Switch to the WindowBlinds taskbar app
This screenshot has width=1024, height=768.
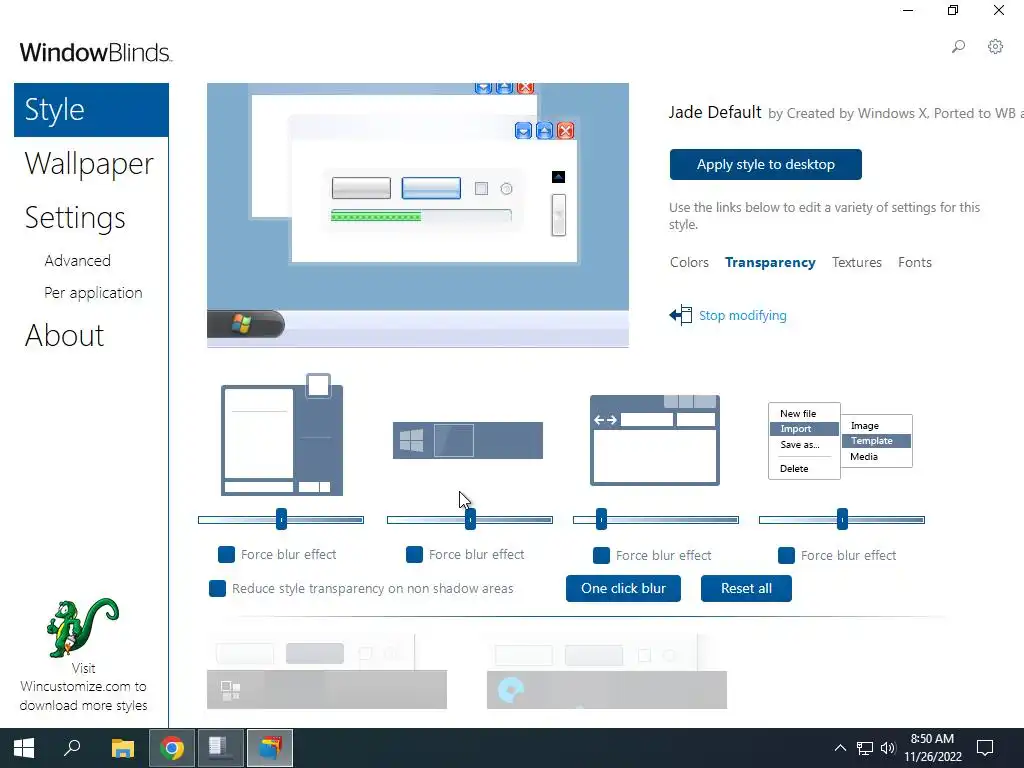[x=270, y=748]
